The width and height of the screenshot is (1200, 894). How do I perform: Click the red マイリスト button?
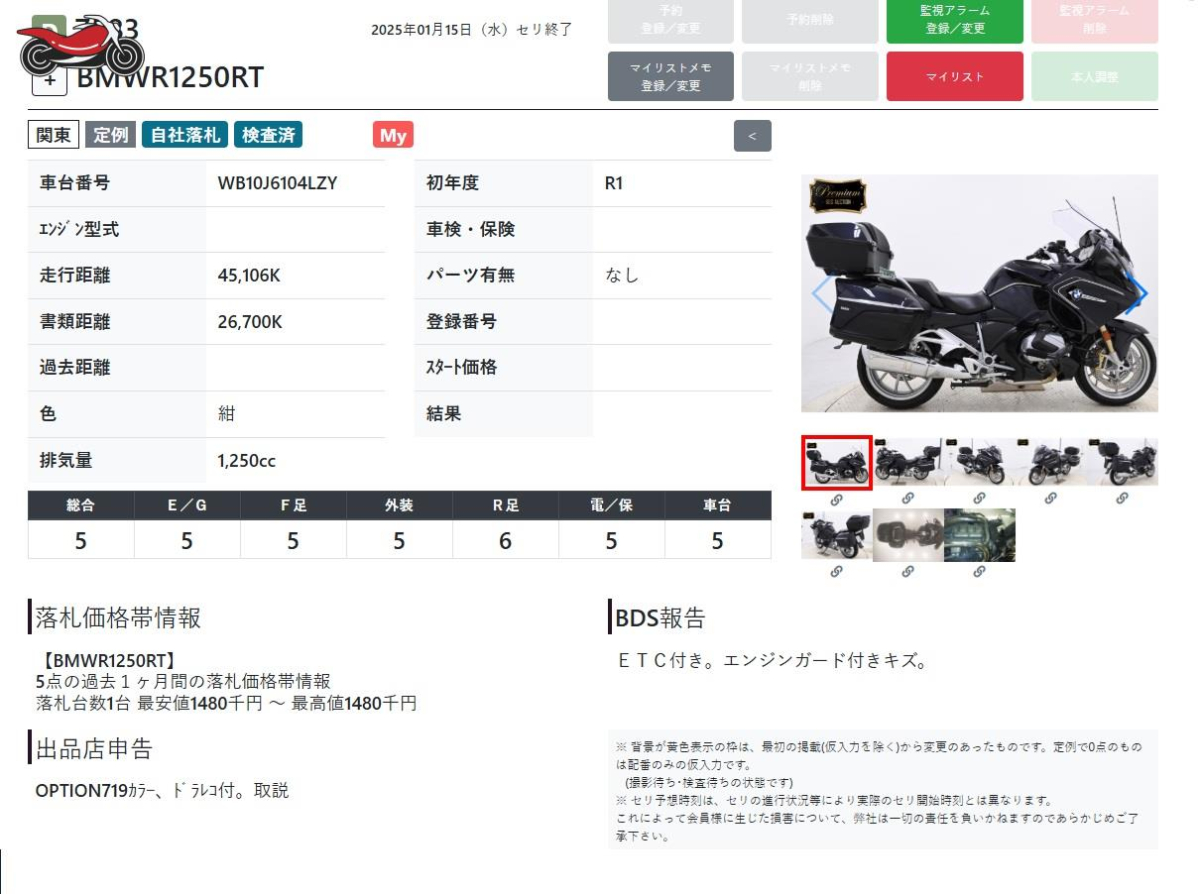(x=955, y=77)
